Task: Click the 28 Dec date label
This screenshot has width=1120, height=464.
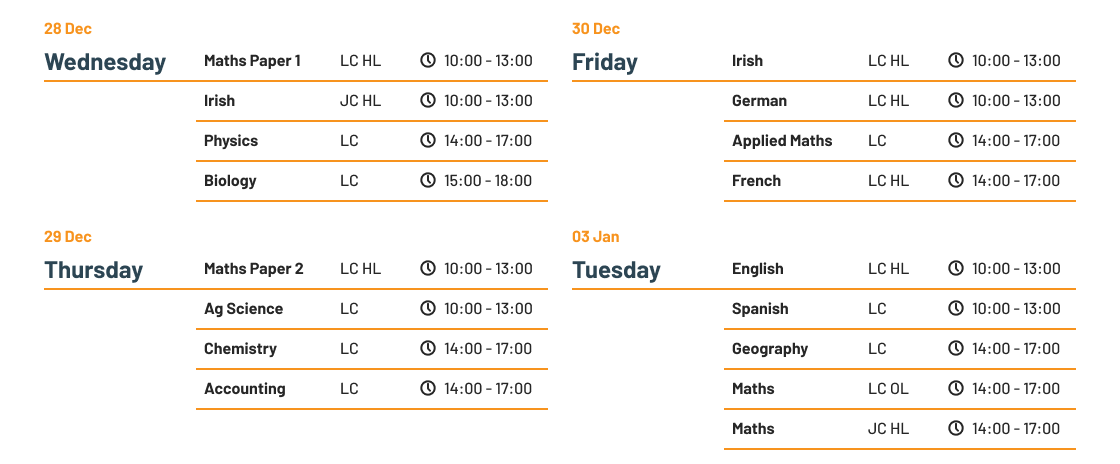Action: [68, 29]
